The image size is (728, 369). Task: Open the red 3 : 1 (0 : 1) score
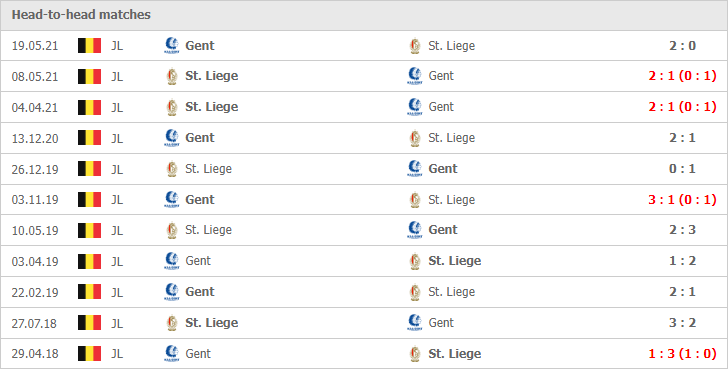(682, 200)
